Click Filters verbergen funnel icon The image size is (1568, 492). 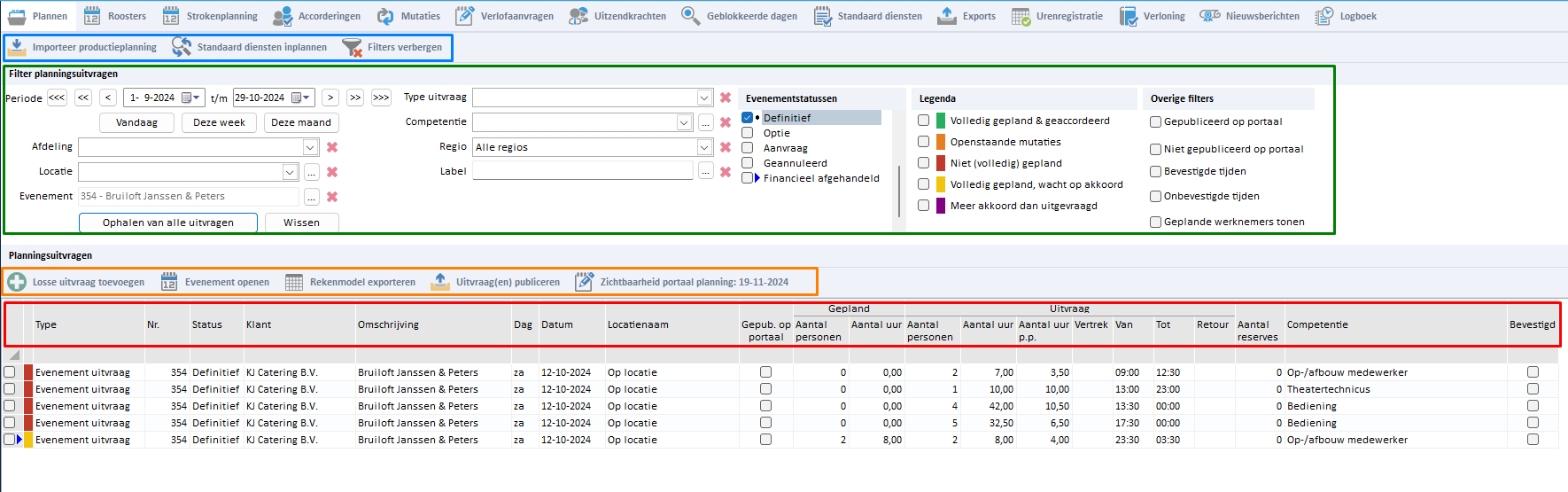pos(352,47)
